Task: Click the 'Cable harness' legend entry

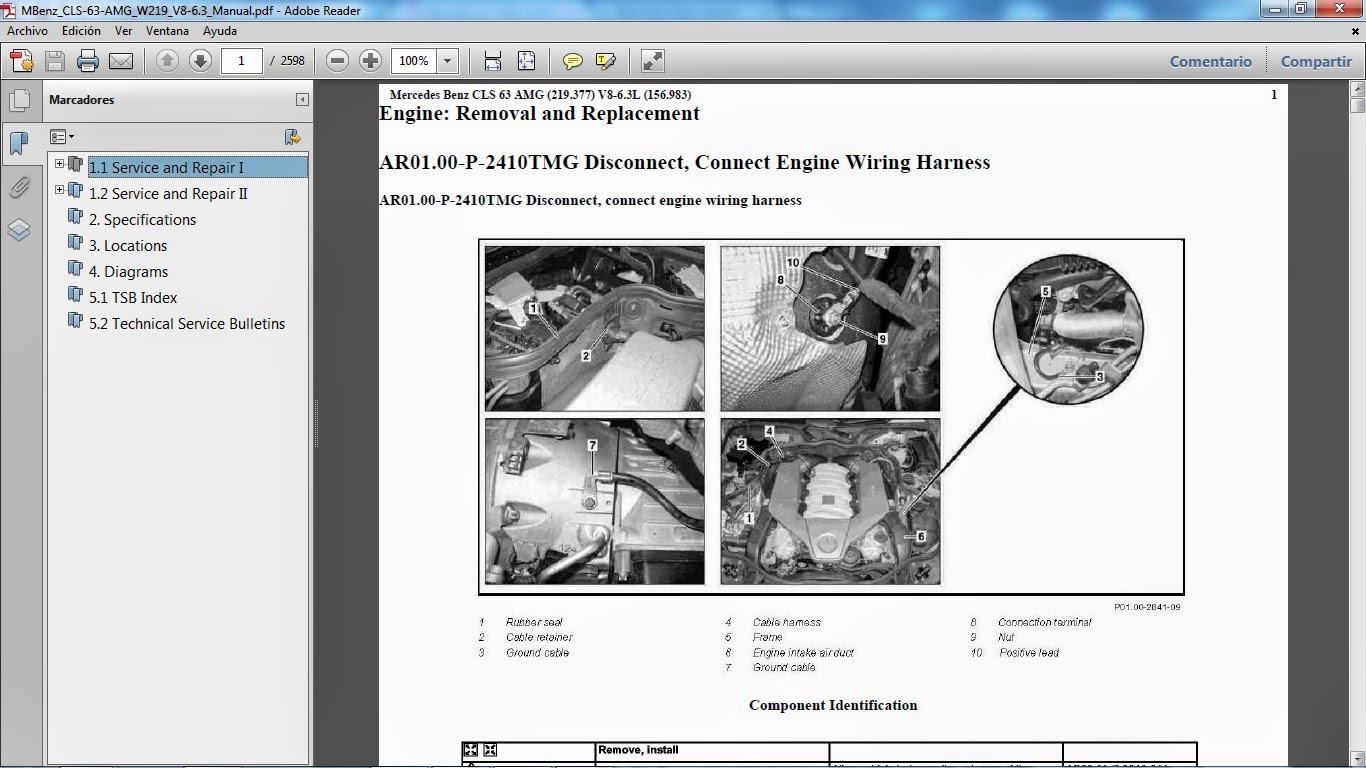Action: point(787,622)
